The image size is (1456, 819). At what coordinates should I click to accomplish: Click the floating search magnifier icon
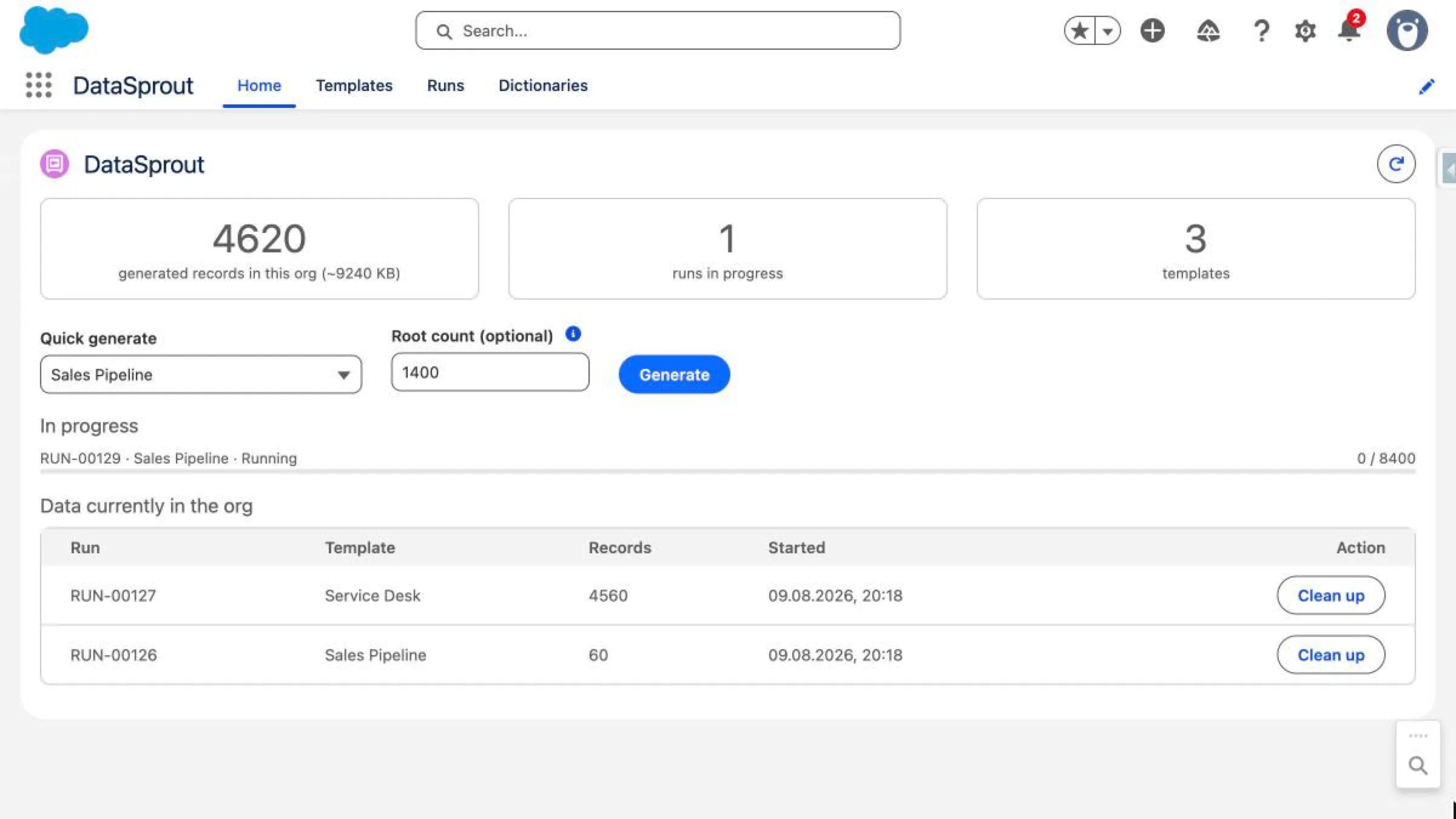tap(1418, 766)
